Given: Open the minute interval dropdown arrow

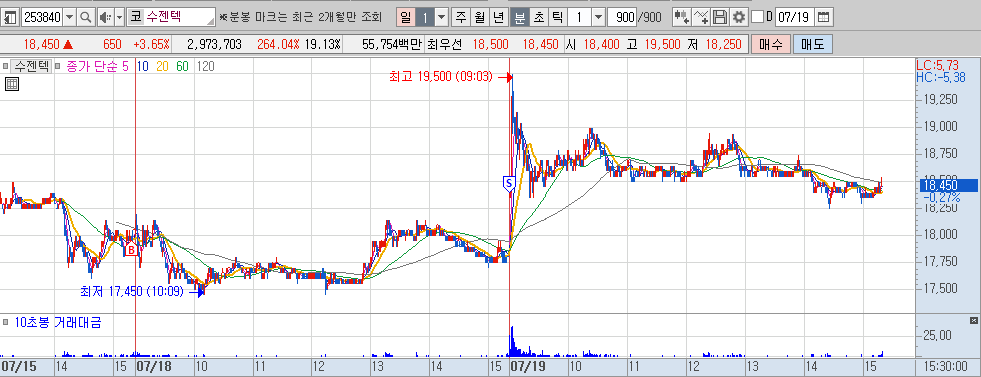Looking at the screenshot, I should click(x=599, y=17).
